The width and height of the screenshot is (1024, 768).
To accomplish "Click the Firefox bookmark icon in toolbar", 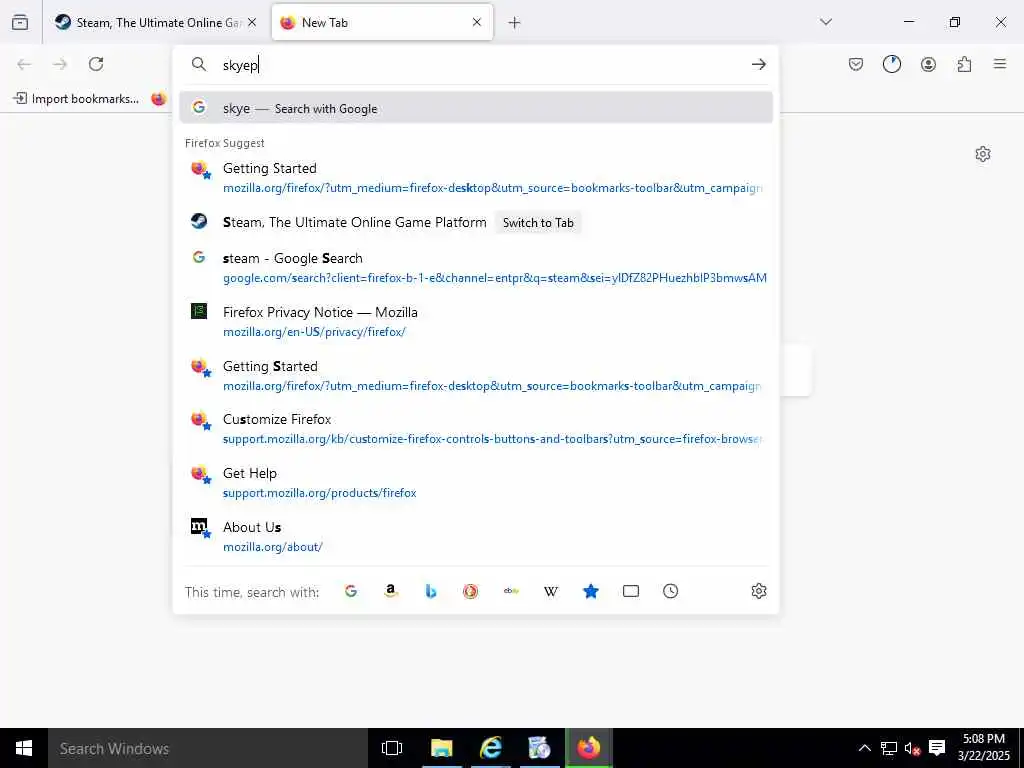I will (159, 99).
